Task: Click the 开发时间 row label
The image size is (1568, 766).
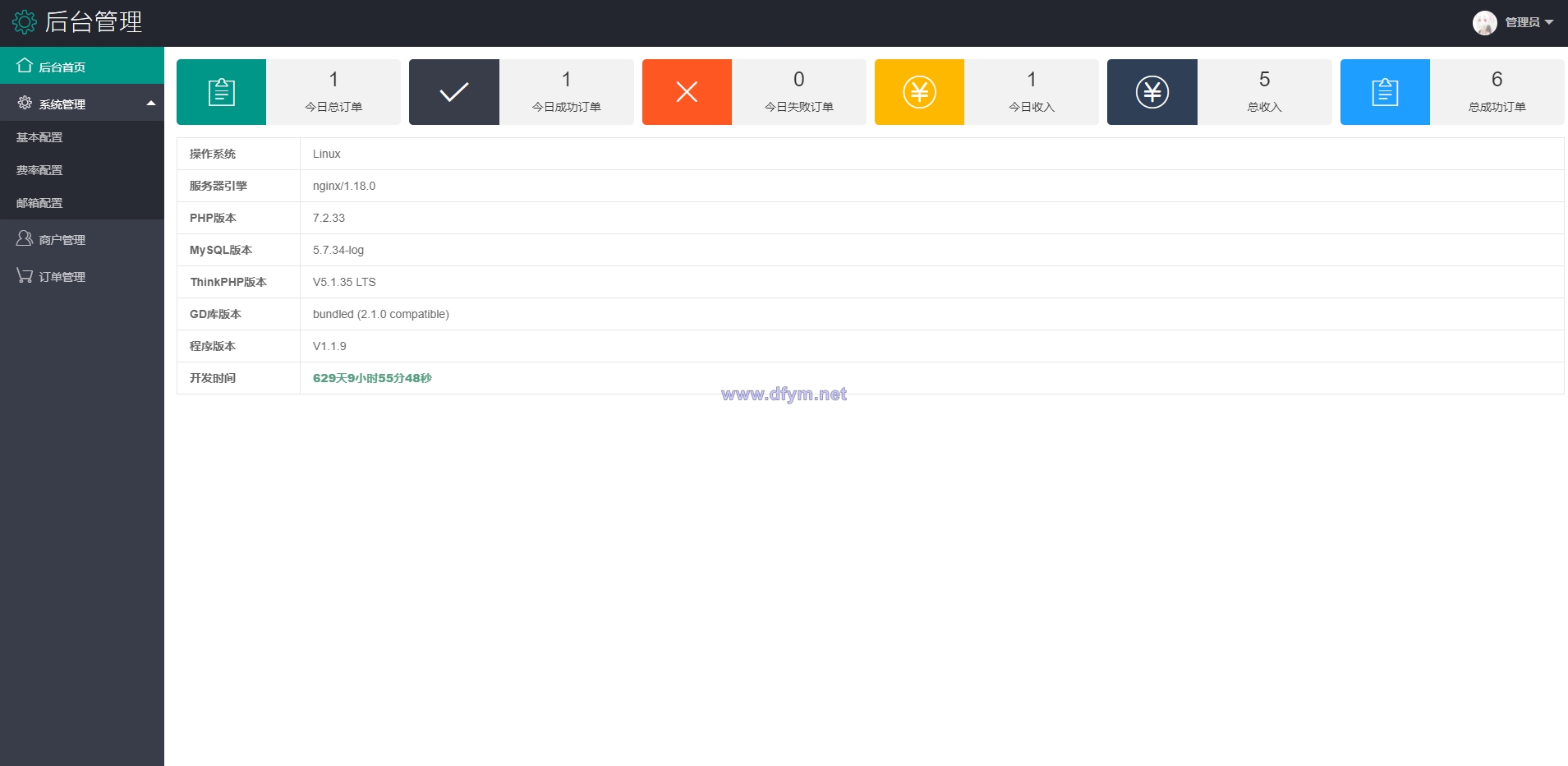Action: point(213,378)
